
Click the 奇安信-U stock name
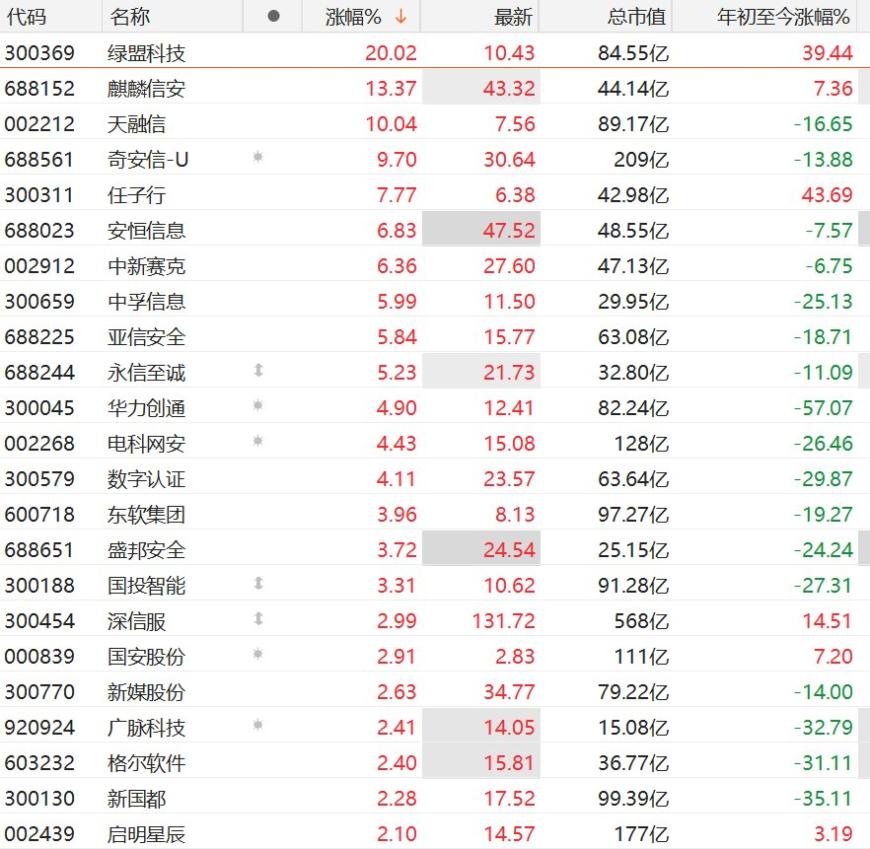coord(148,160)
